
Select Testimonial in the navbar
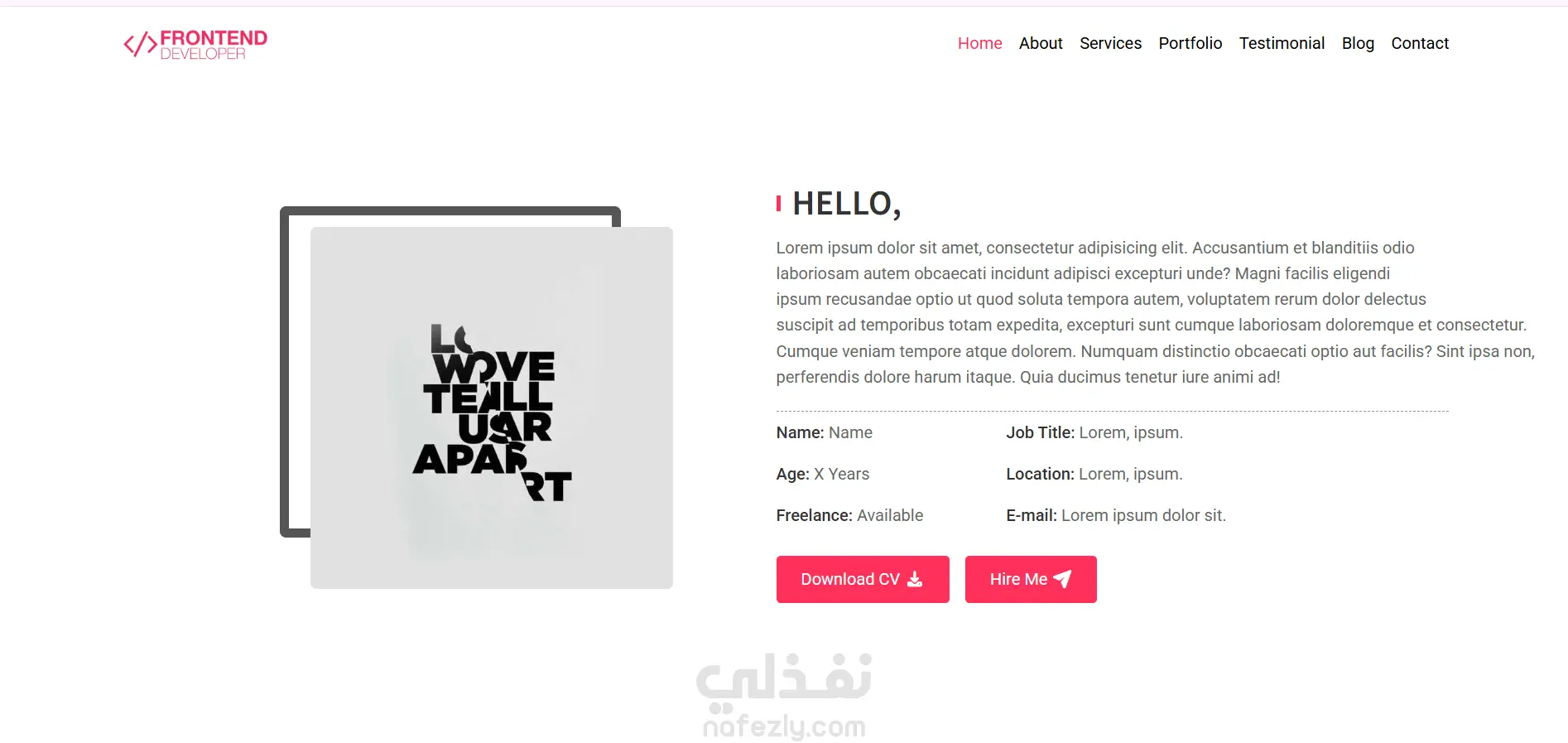click(x=1282, y=43)
